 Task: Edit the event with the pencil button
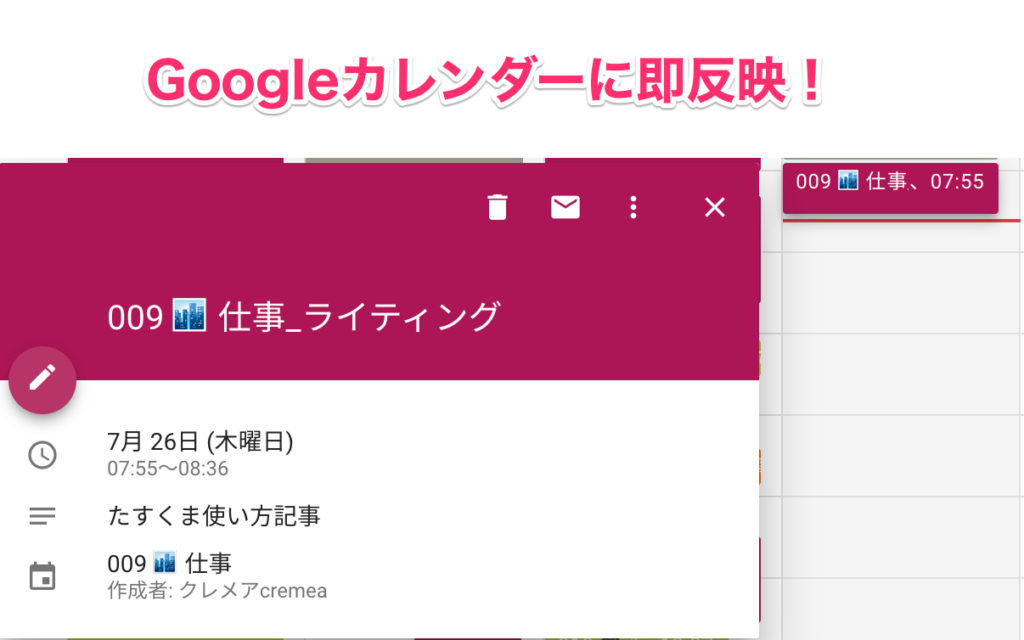click(42, 379)
